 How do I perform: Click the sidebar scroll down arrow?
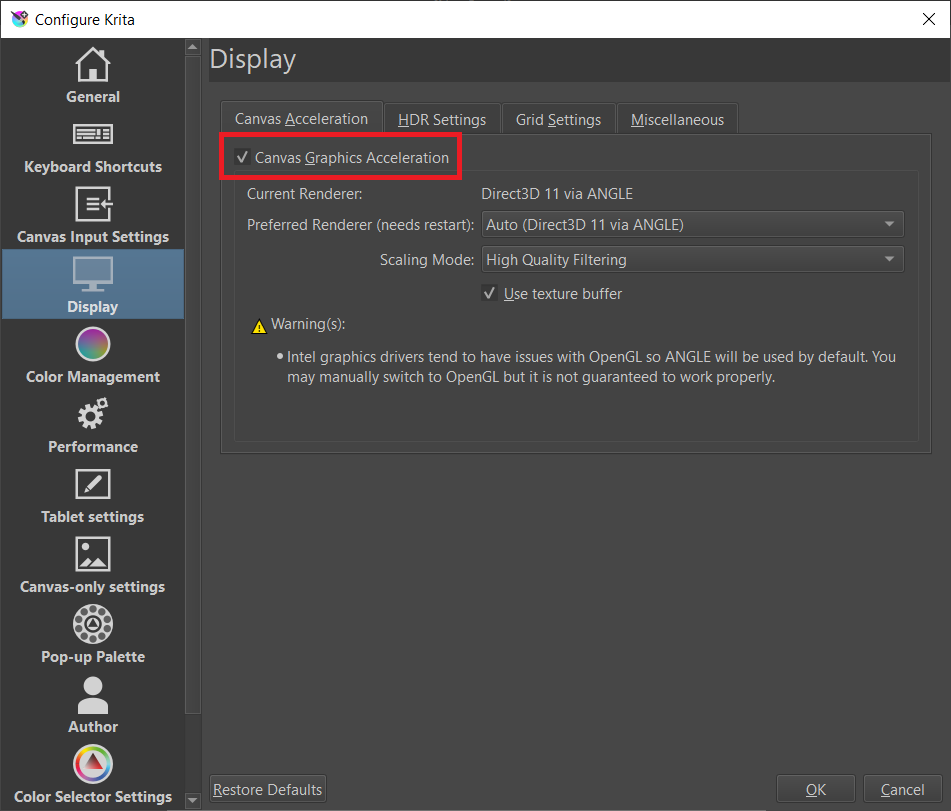click(x=193, y=801)
